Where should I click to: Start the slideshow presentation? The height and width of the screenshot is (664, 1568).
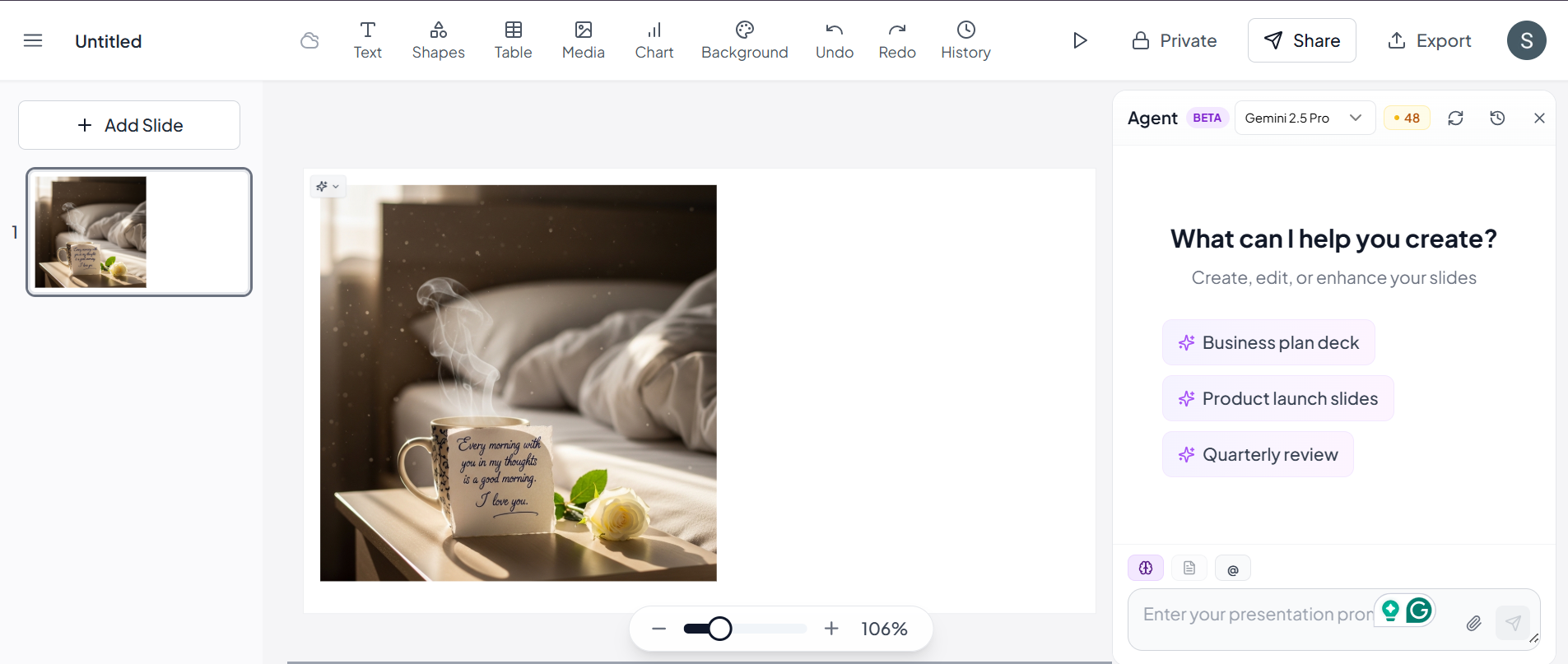coord(1080,40)
